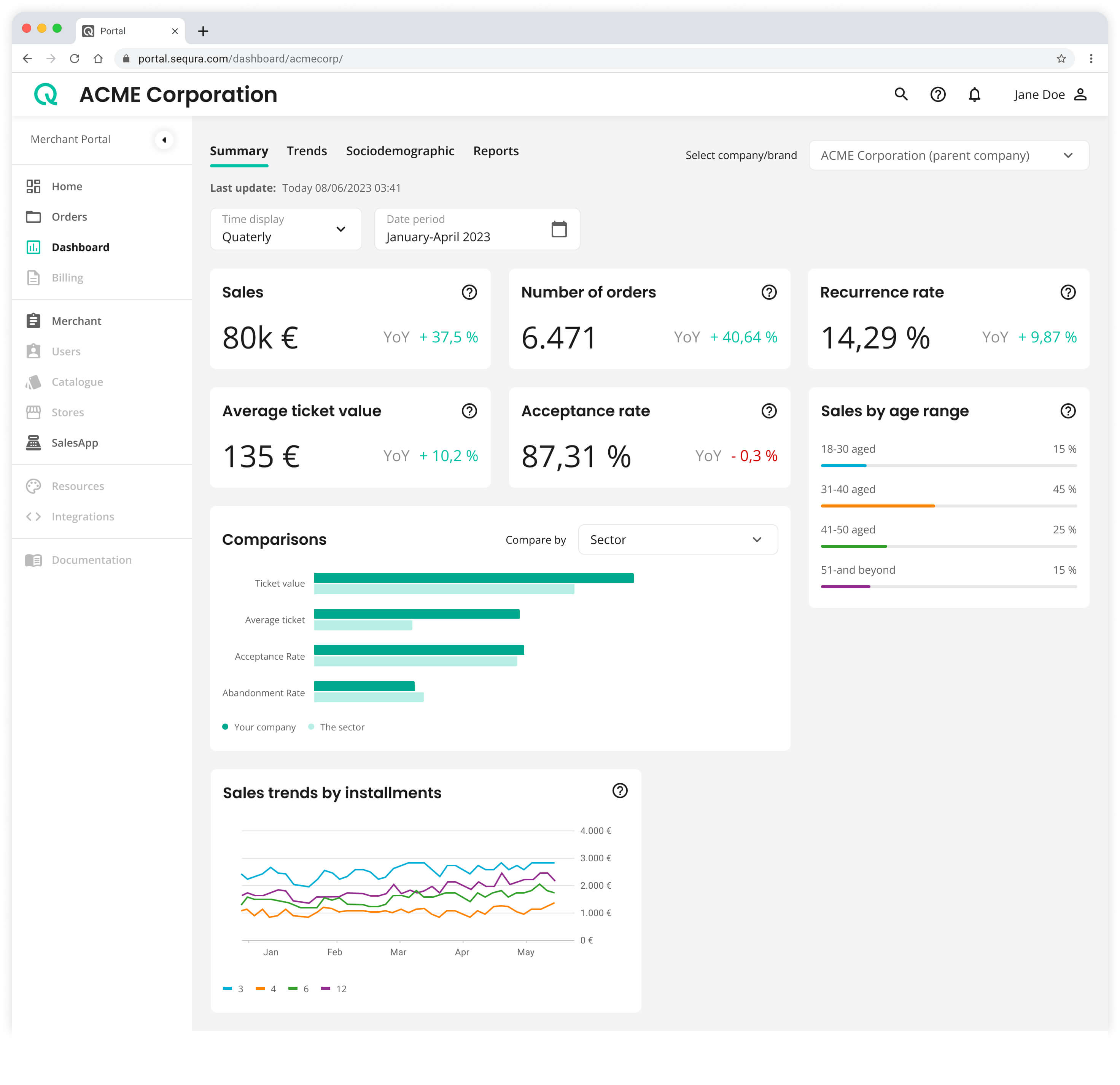Toggle The sector legend item
The width and height of the screenshot is (1120, 1085).
337,727
